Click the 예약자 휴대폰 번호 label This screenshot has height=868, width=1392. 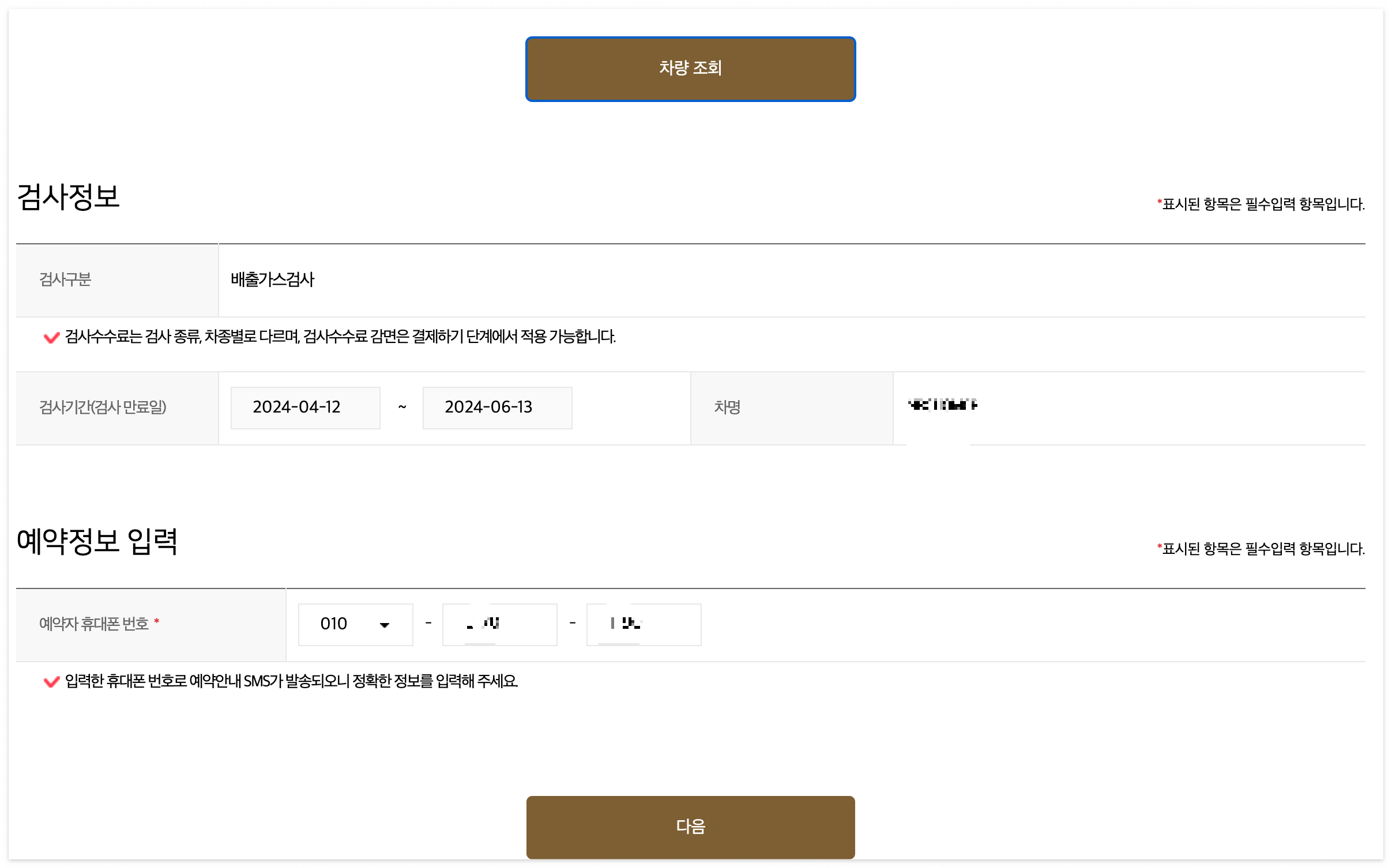(x=94, y=624)
